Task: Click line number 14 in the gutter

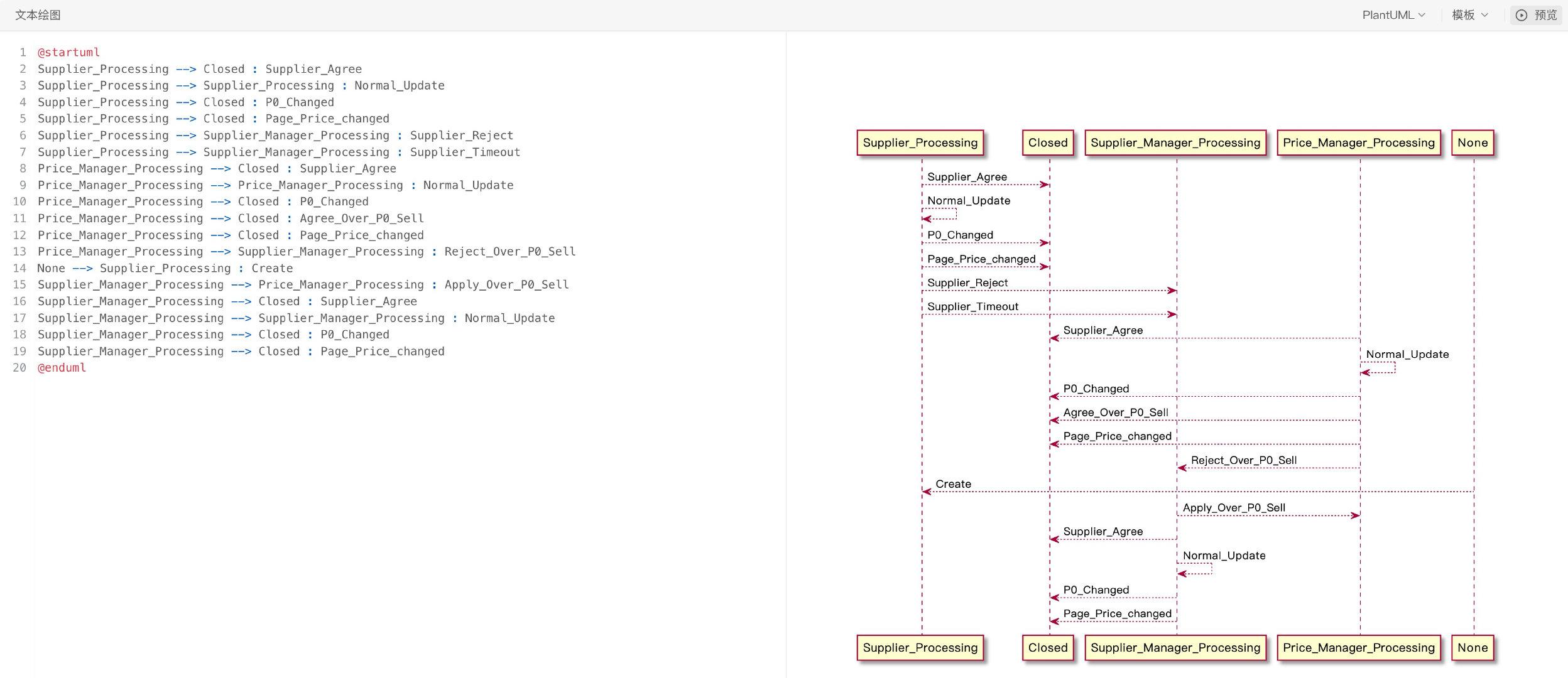Action: 19,268
